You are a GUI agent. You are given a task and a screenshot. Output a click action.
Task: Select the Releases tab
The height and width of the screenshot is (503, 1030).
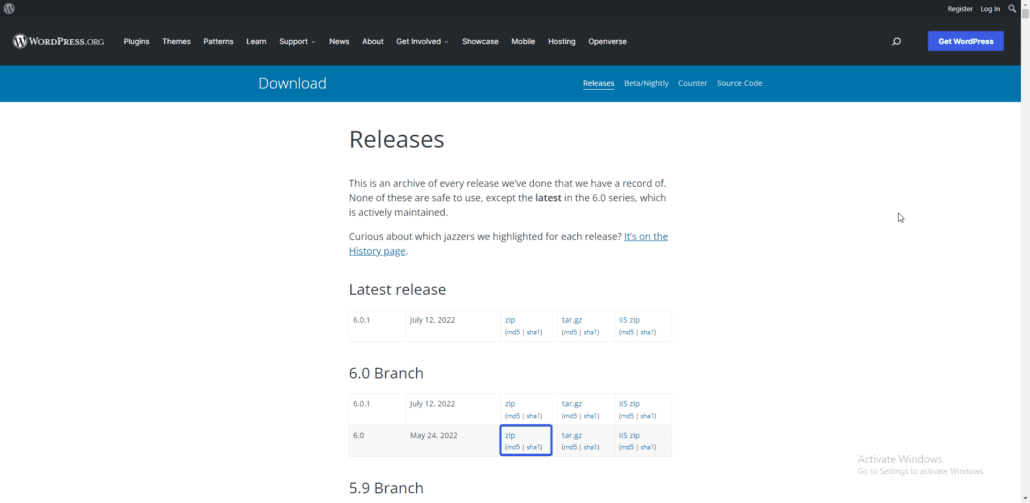598,83
